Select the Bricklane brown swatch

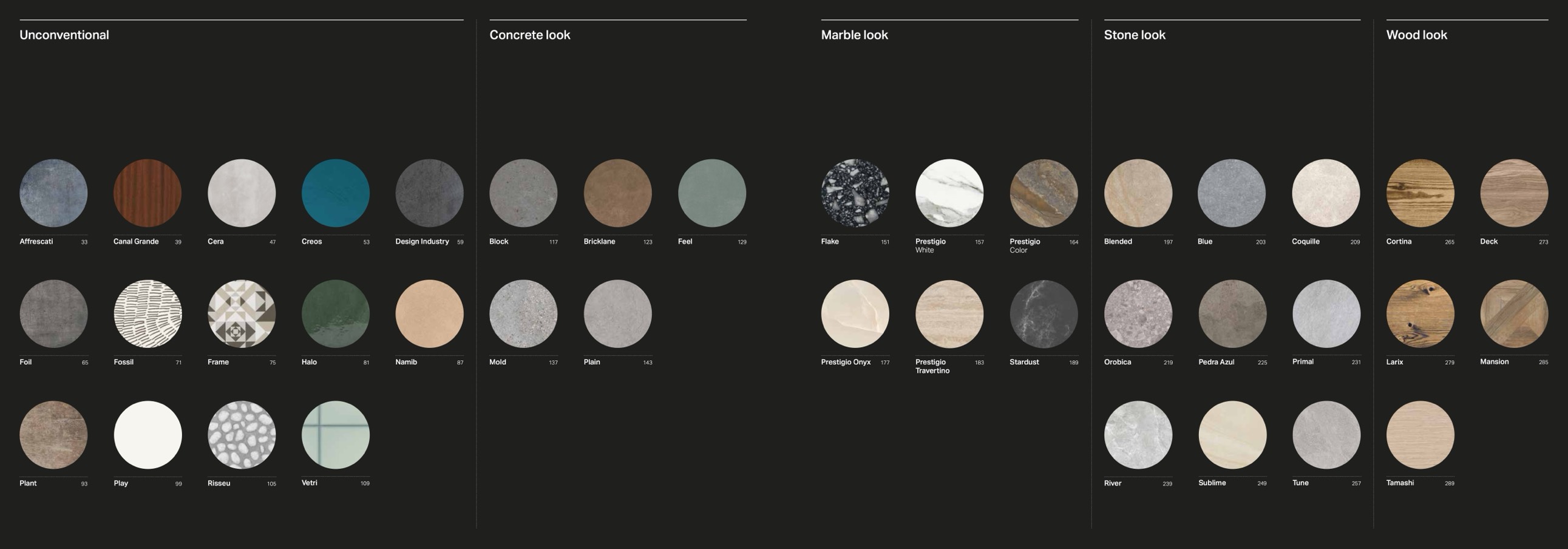[617, 193]
